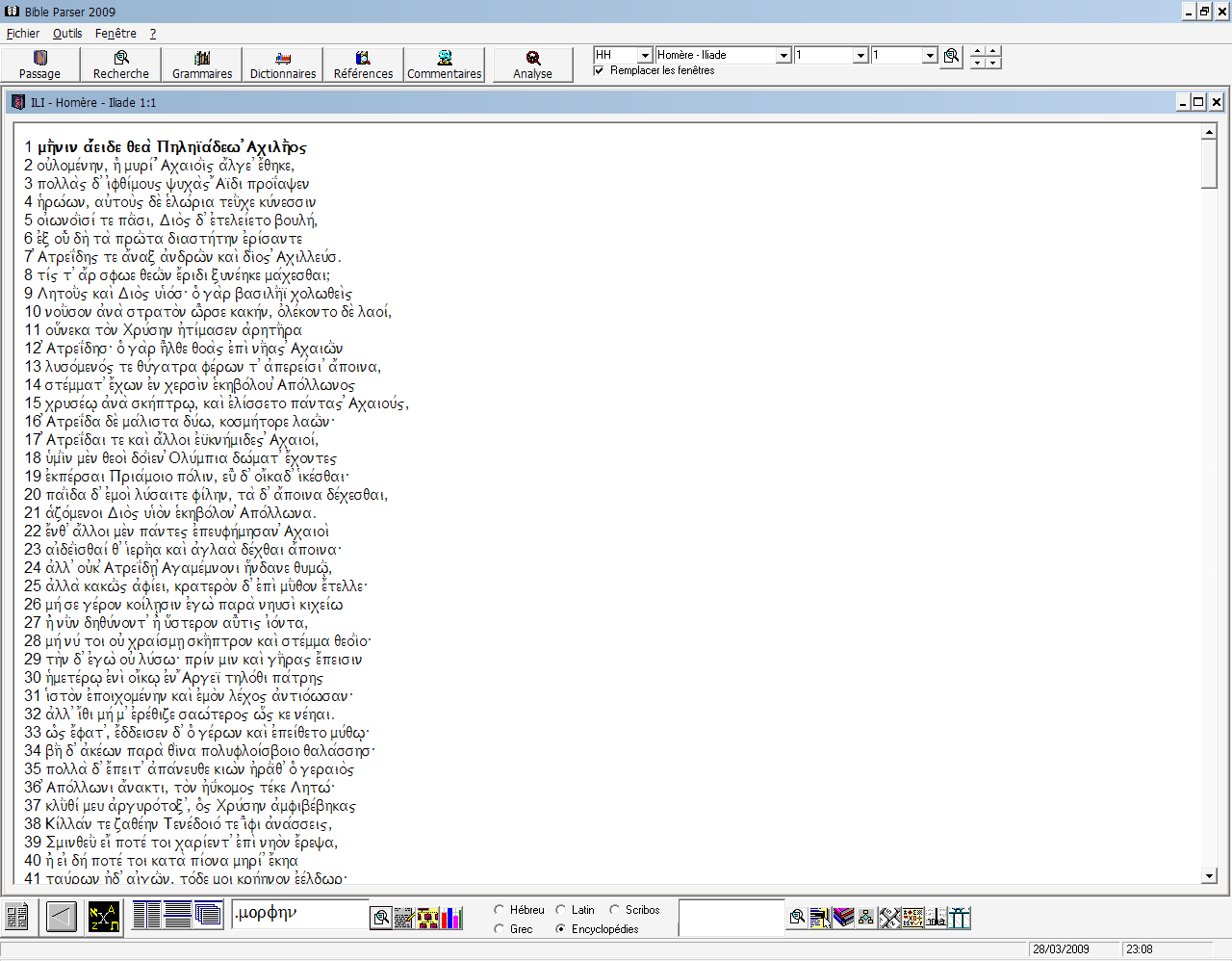Select the Hébreu radio button
The width and height of the screenshot is (1232, 961).
(500, 909)
